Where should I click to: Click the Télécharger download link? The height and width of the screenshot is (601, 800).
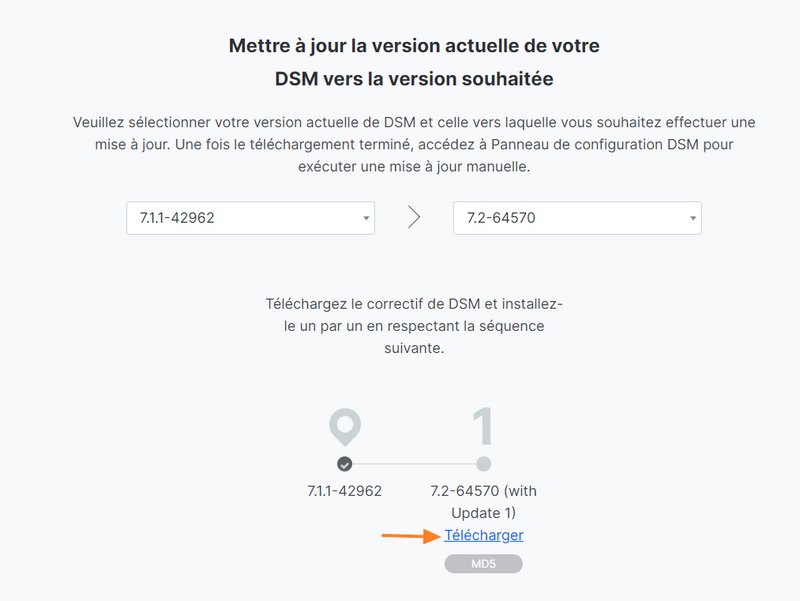(484, 535)
